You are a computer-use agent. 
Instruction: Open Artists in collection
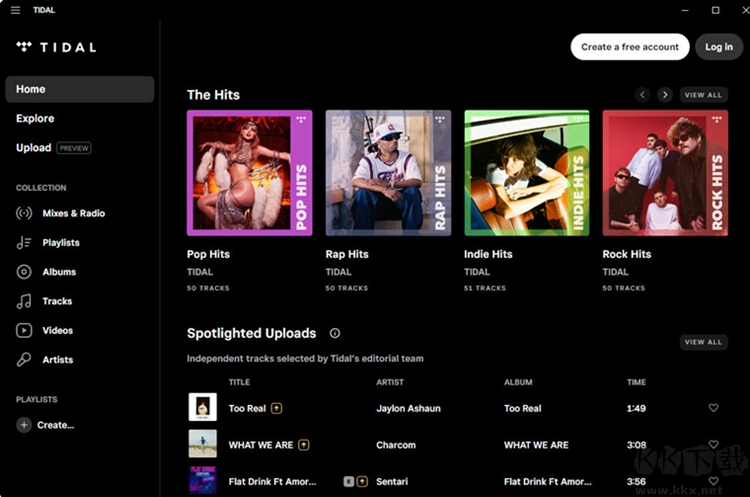57,360
